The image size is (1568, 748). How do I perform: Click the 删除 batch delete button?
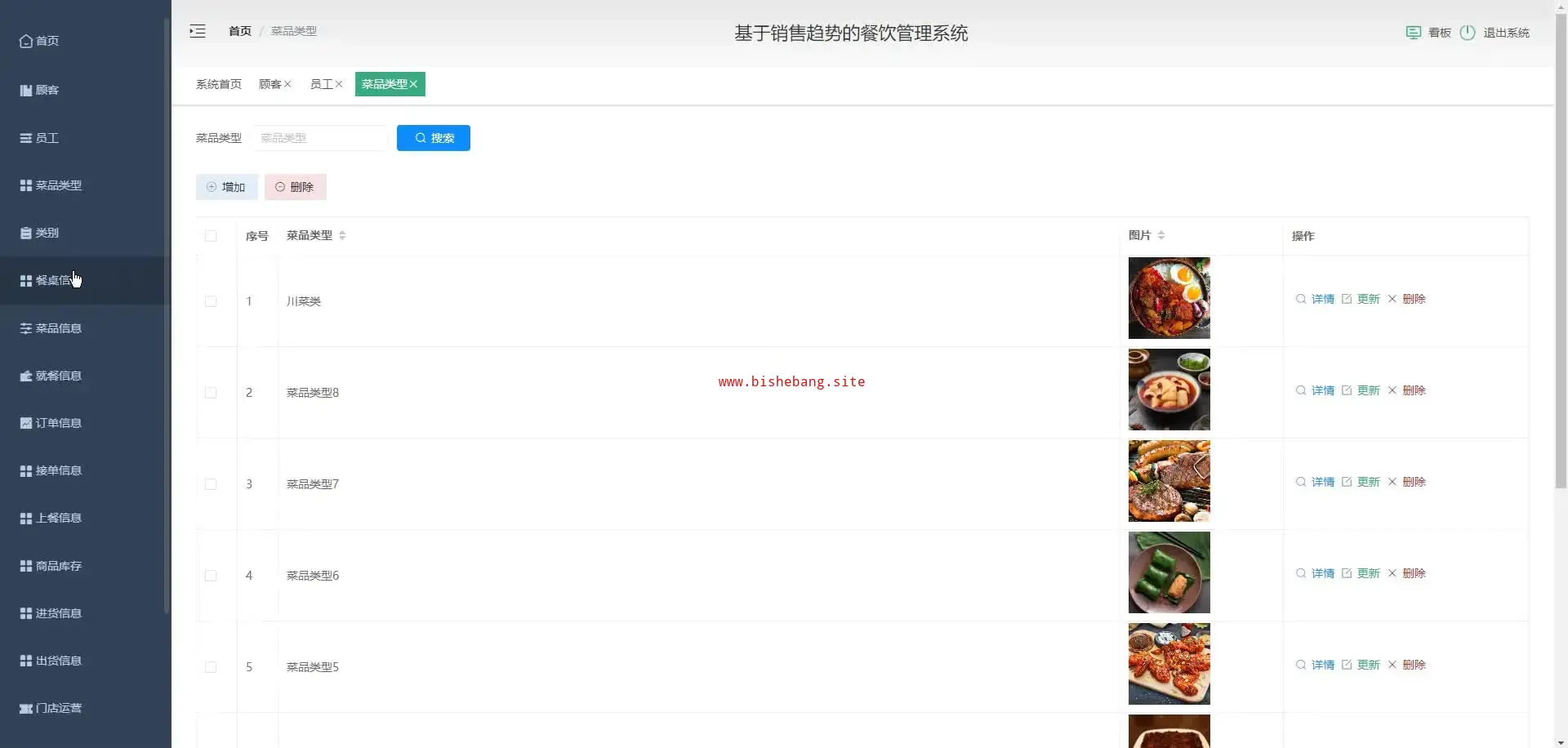[x=296, y=187]
